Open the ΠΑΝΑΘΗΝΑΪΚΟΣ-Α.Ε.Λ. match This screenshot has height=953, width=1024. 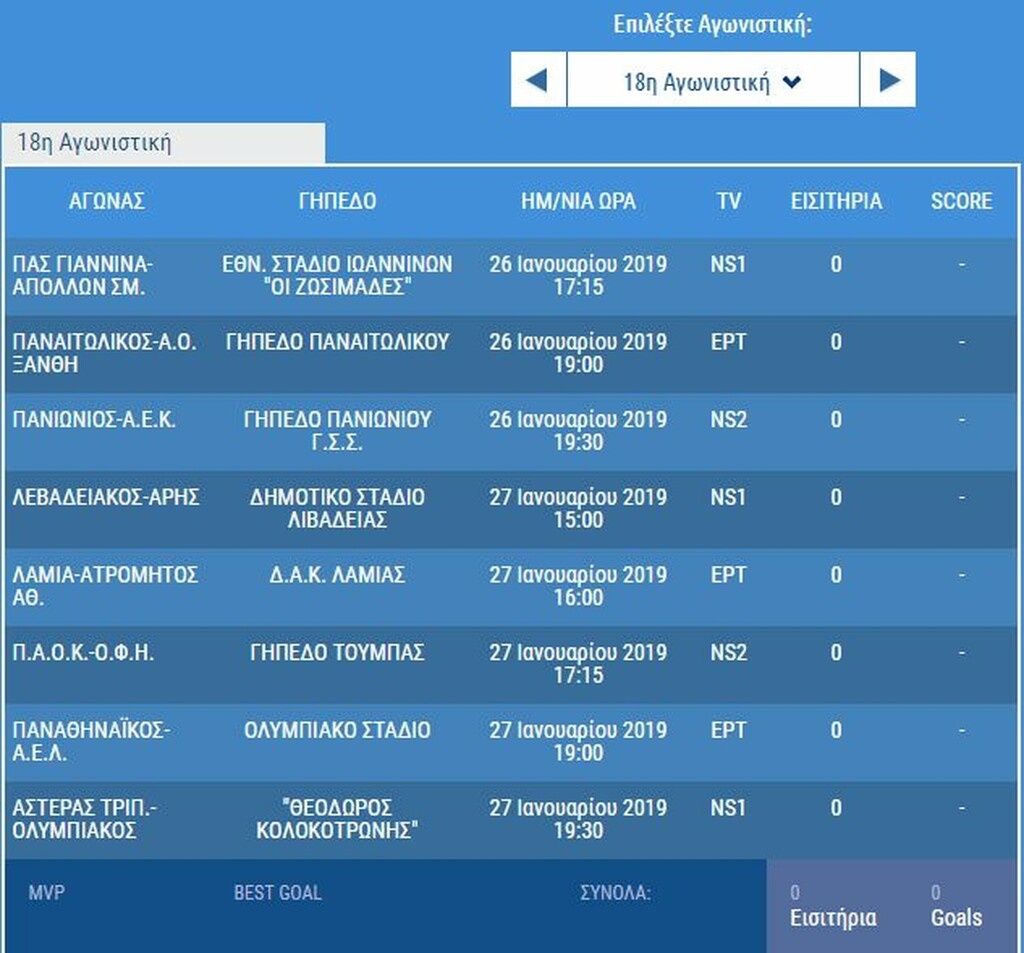91,741
